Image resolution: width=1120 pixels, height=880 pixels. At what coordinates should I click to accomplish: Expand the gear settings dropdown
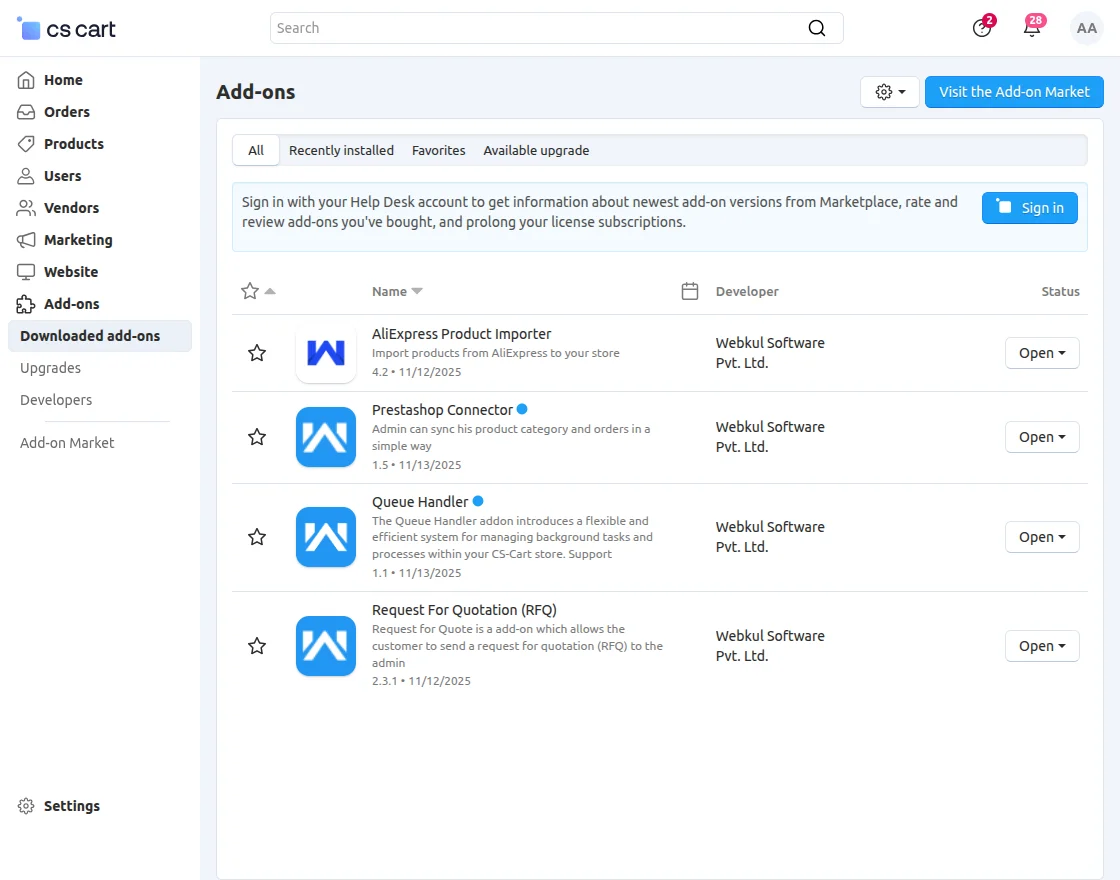(889, 92)
